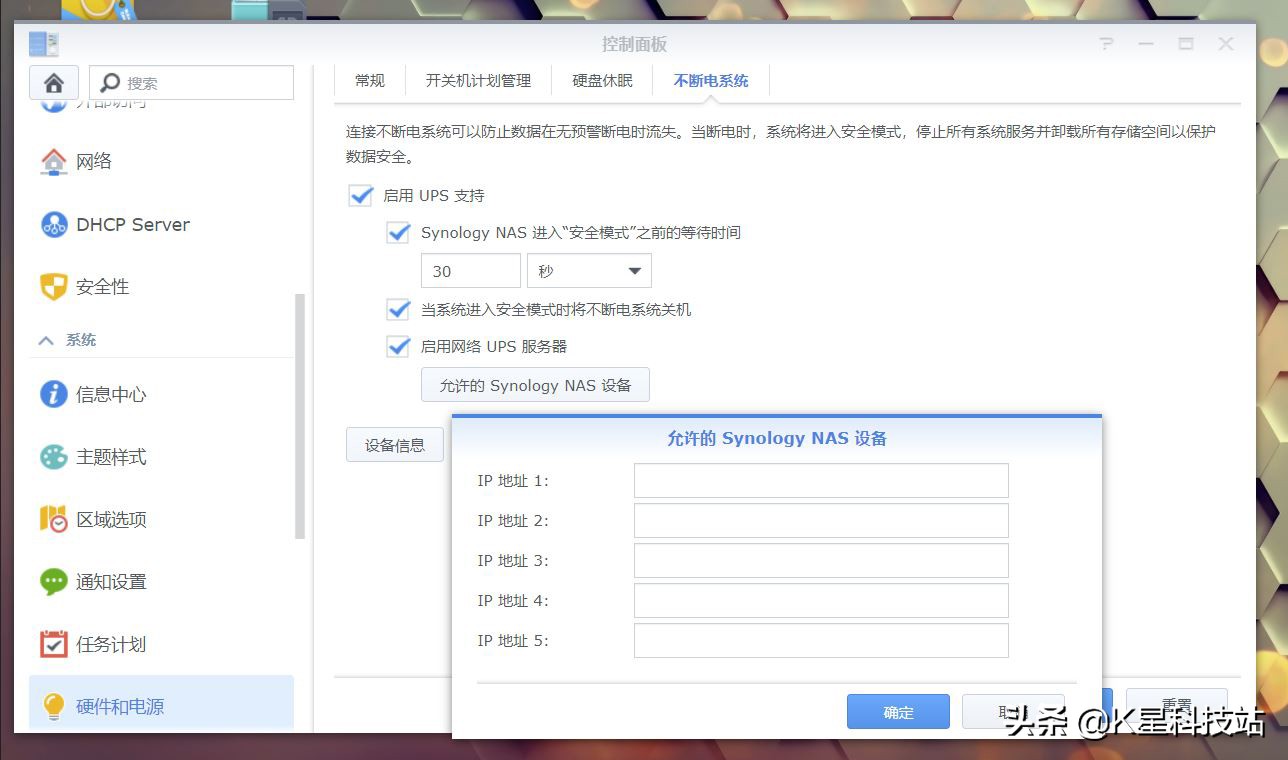This screenshot has height=760, width=1288.
Task: Go to the Control Panel home view
Action: pos(54,83)
